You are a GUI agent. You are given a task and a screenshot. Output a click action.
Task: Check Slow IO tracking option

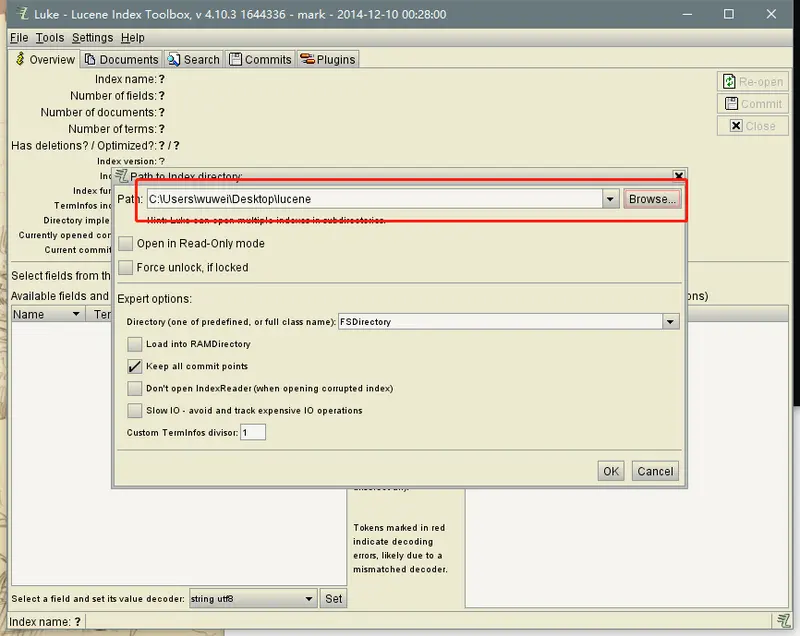click(x=135, y=411)
